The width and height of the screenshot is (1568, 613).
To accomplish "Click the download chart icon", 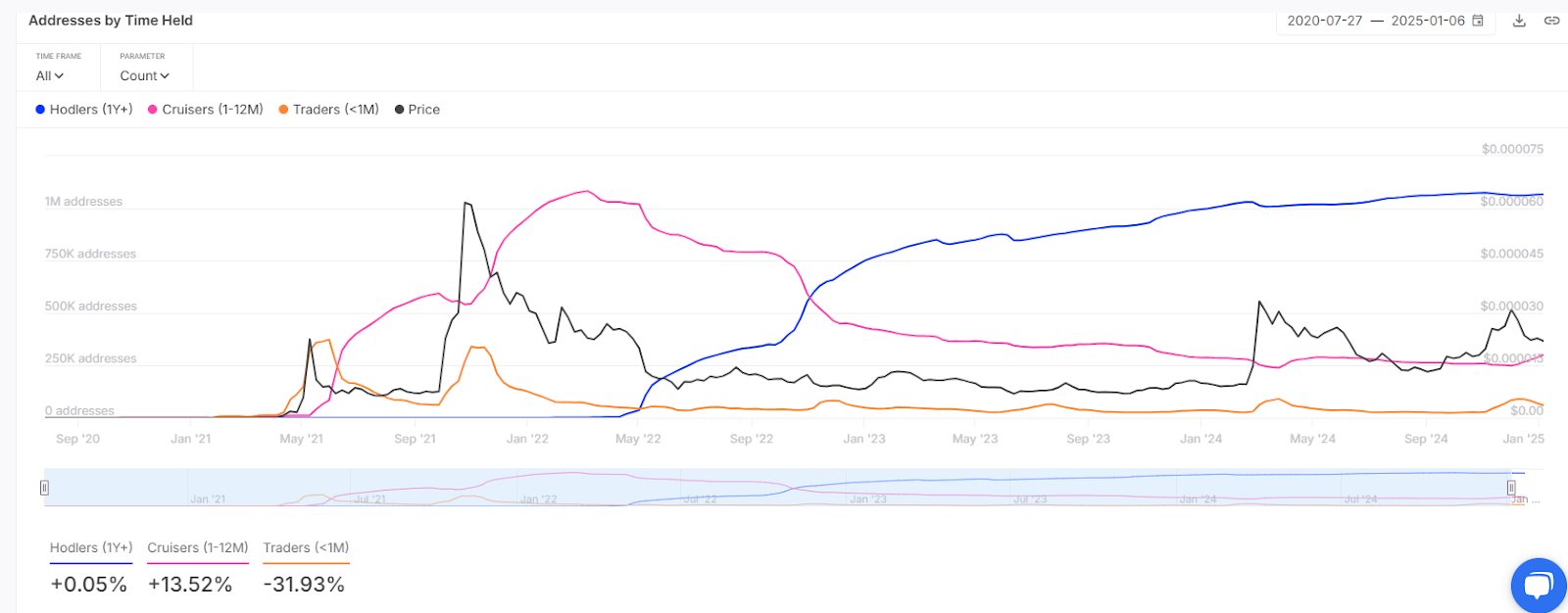I will pyautogui.click(x=1519, y=21).
